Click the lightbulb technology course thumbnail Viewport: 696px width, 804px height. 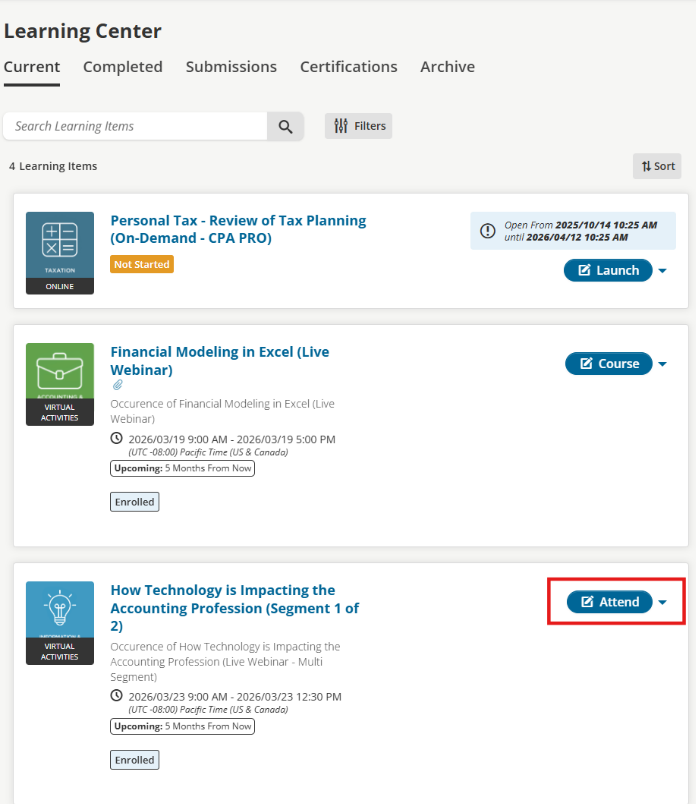coord(60,622)
